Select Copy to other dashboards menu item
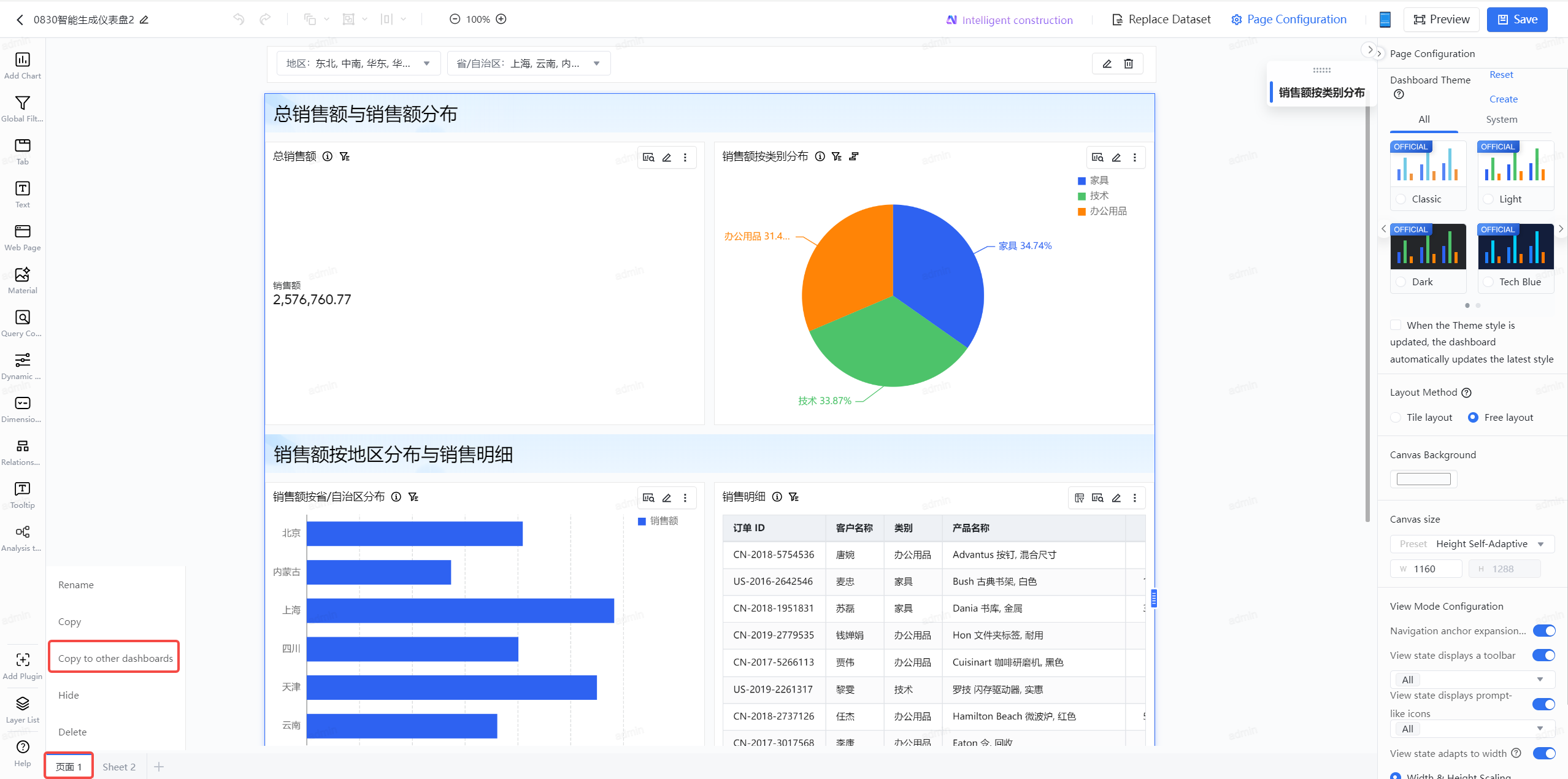The width and height of the screenshot is (1568, 779). pyautogui.click(x=115, y=658)
